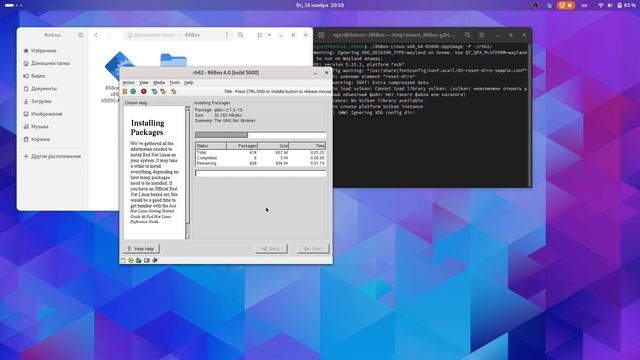Viewport: 640px width, 360px height.
Task: Click the Size column header in packages table
Action: [273, 146]
